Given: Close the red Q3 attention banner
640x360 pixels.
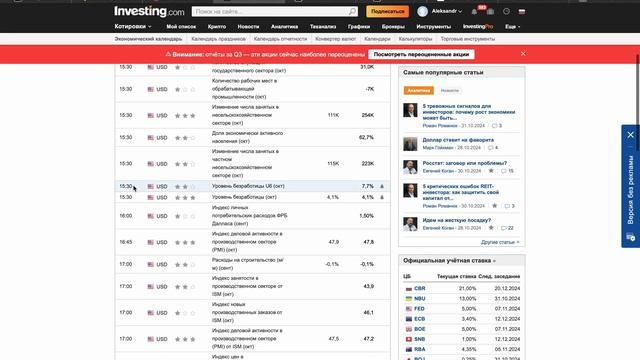Looking at the screenshot, I should (523, 54).
